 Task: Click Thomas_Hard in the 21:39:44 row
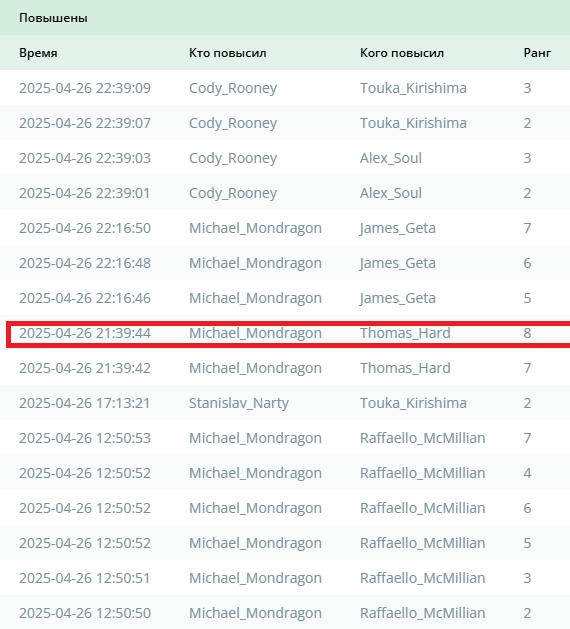click(x=405, y=333)
